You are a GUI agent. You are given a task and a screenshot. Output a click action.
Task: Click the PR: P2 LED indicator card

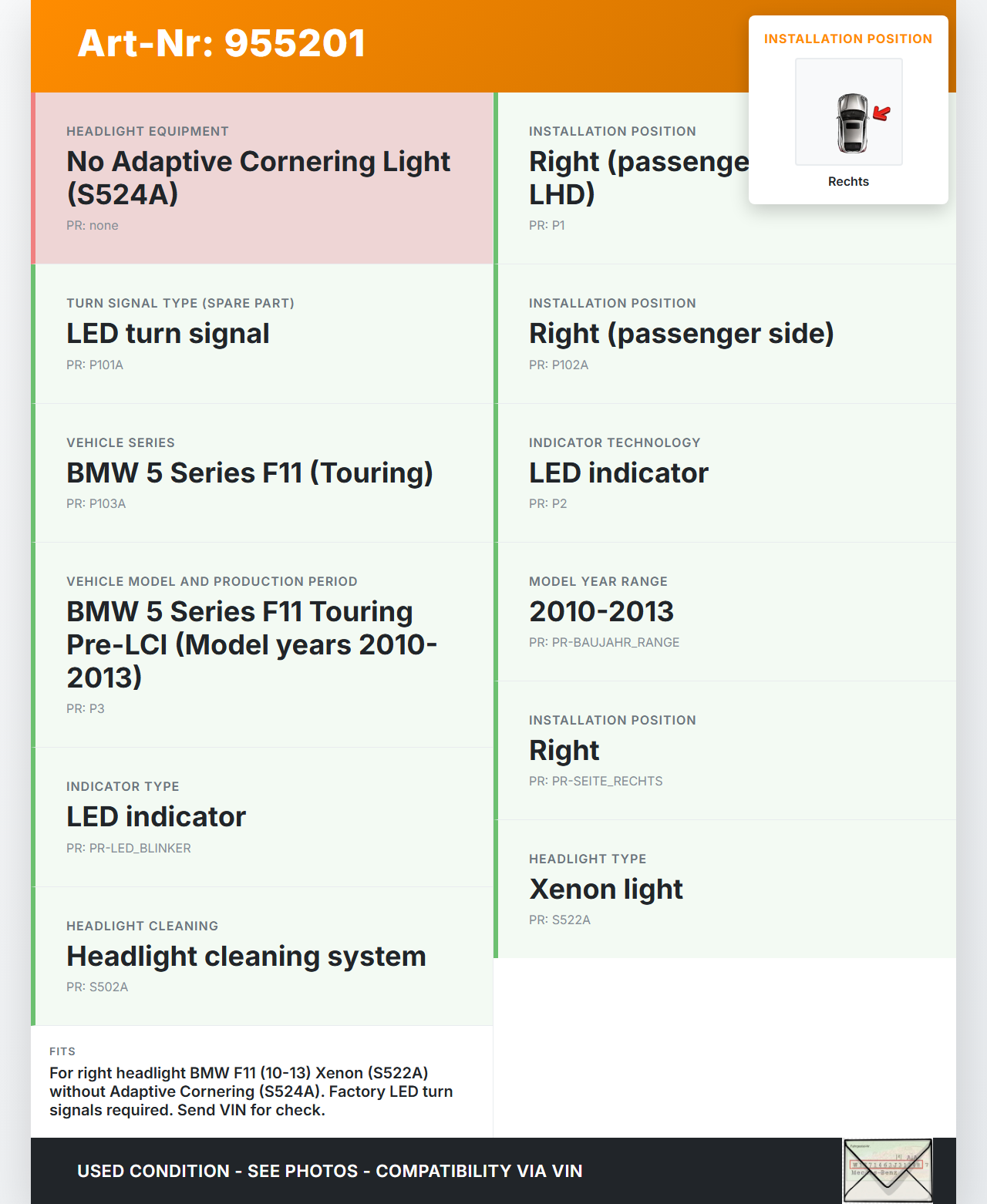point(725,473)
